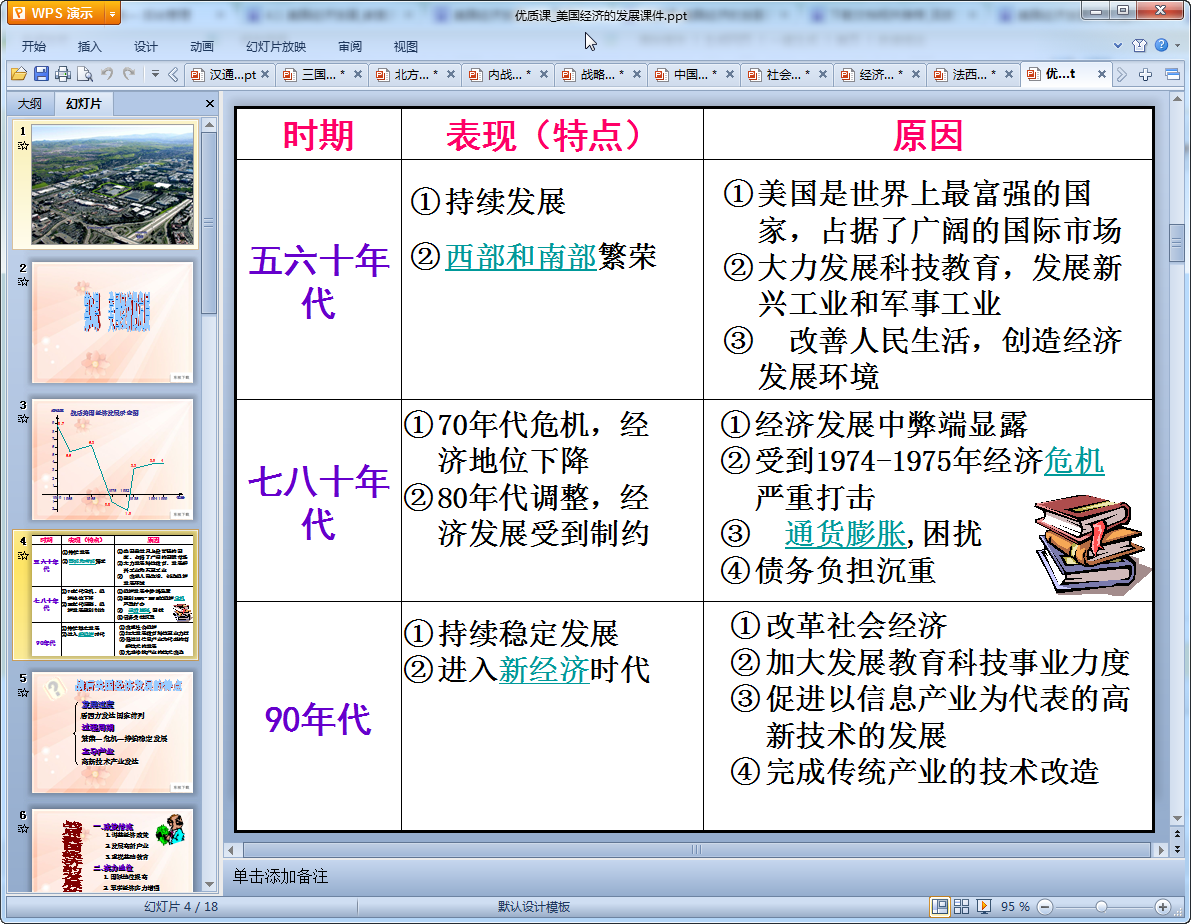Close the slide thumbnail pane
1191x924 pixels.
pyautogui.click(x=210, y=103)
